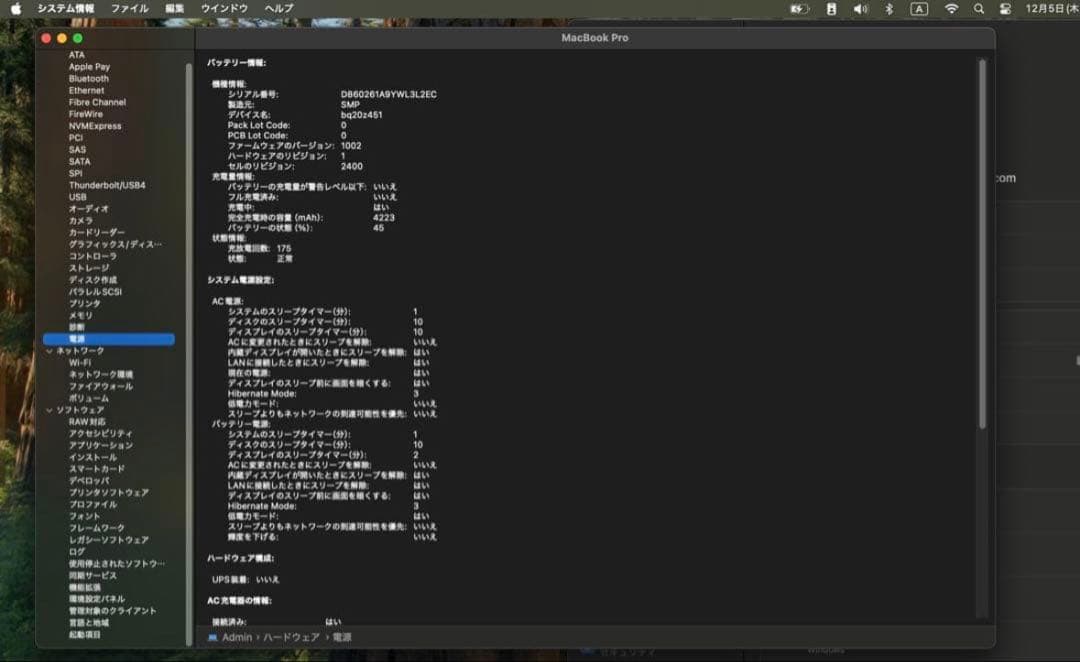The image size is (1080, 662).
Task: Open the ヘルプ menu
Action: 279,8
